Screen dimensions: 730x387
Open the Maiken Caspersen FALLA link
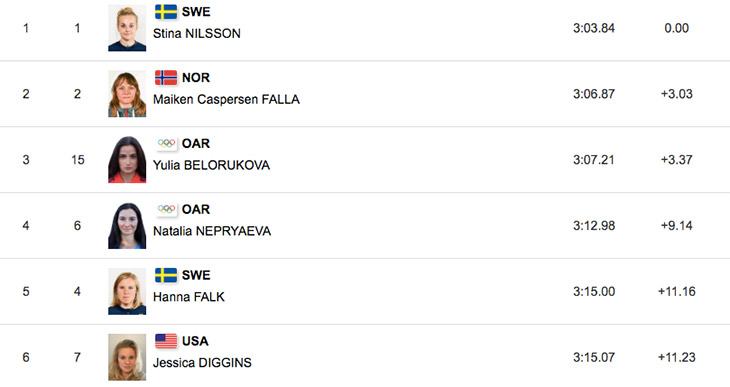pos(226,99)
